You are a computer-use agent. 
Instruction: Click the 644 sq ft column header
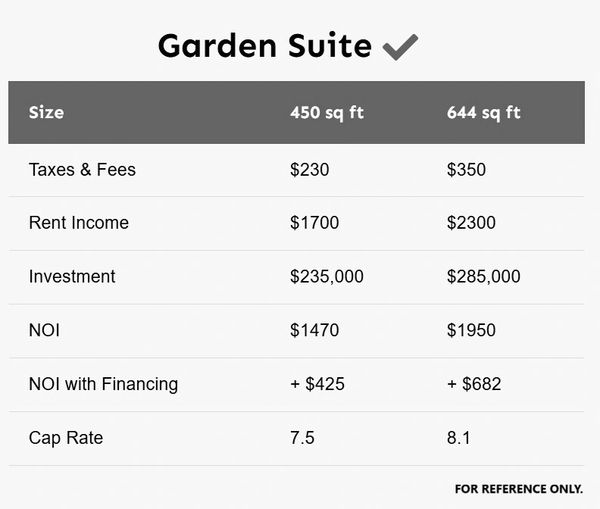click(x=484, y=112)
